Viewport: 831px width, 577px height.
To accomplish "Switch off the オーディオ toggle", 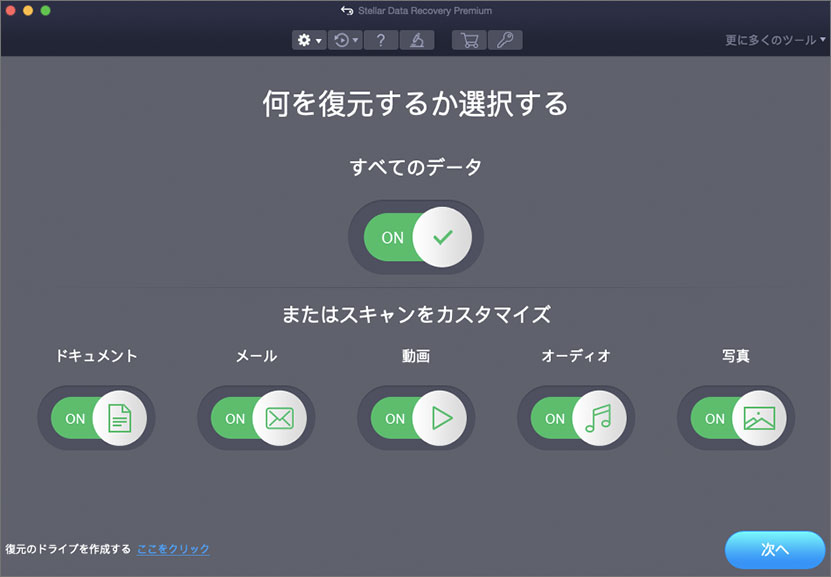I will tap(576, 418).
